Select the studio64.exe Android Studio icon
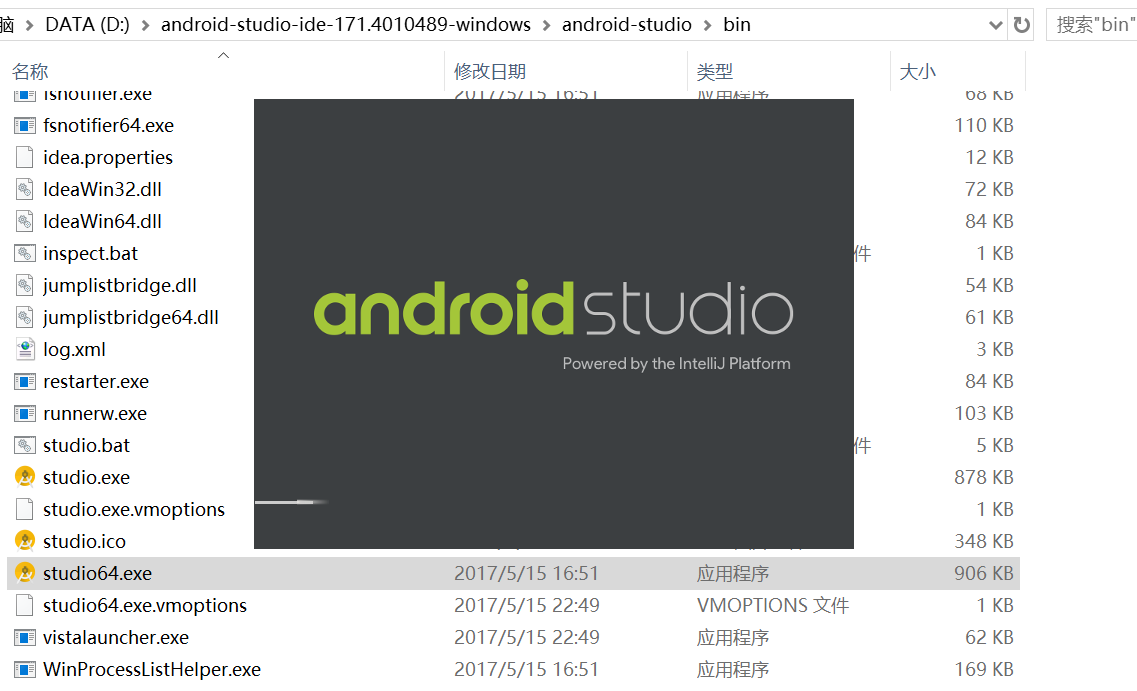The width and height of the screenshot is (1137, 691). 25,573
